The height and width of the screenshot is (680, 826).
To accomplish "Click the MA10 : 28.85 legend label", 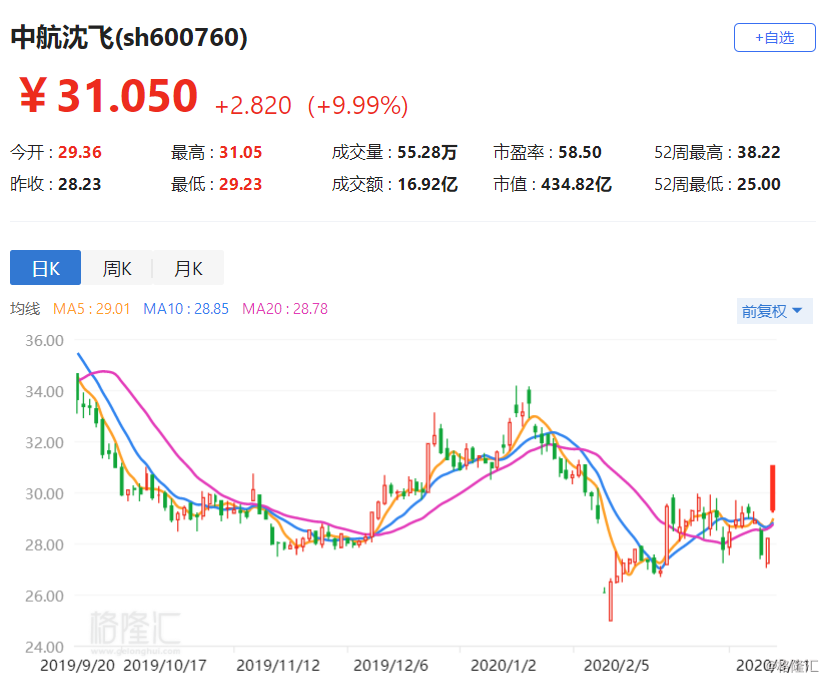I will tap(186, 309).
